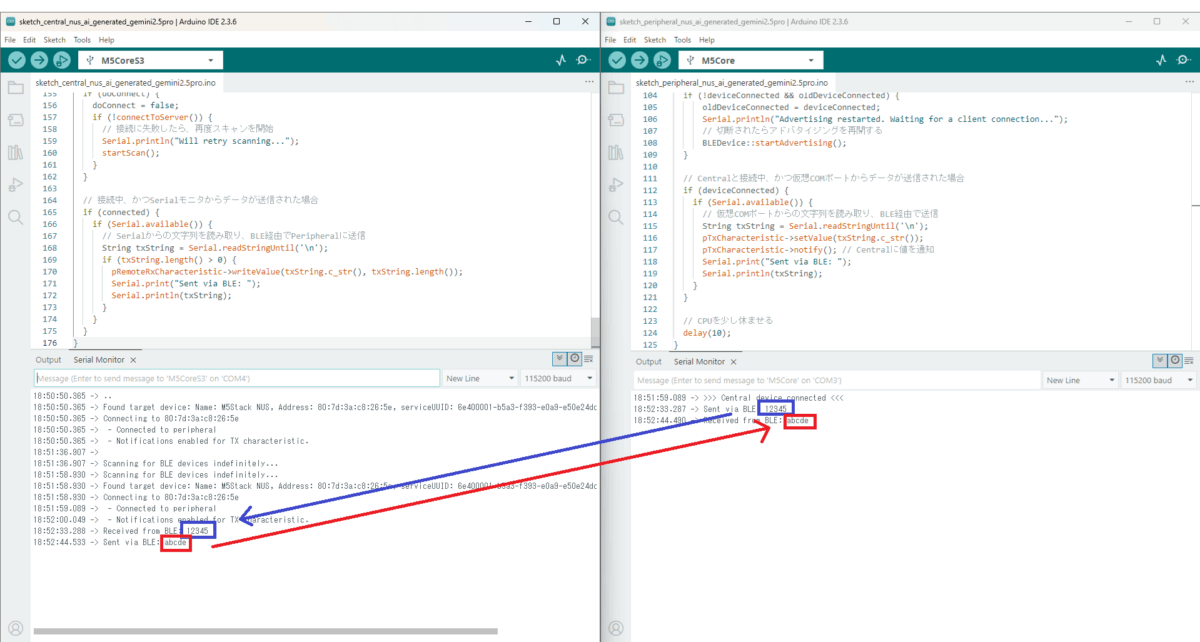
Task: Toggle timestamp in M5CoreS3 serial monitor
Action: tap(574, 359)
